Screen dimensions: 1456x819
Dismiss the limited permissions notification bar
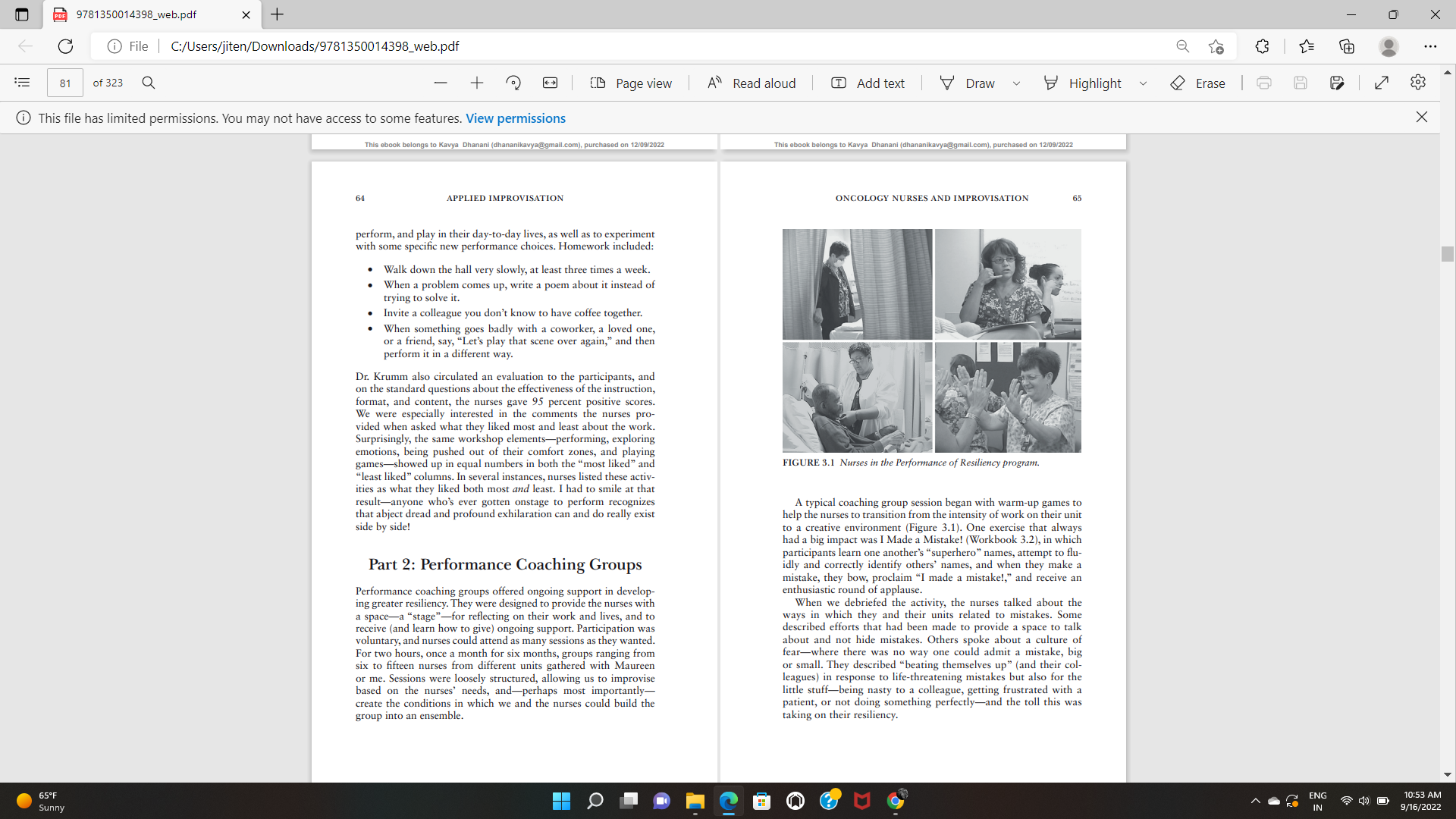pos(1422,117)
